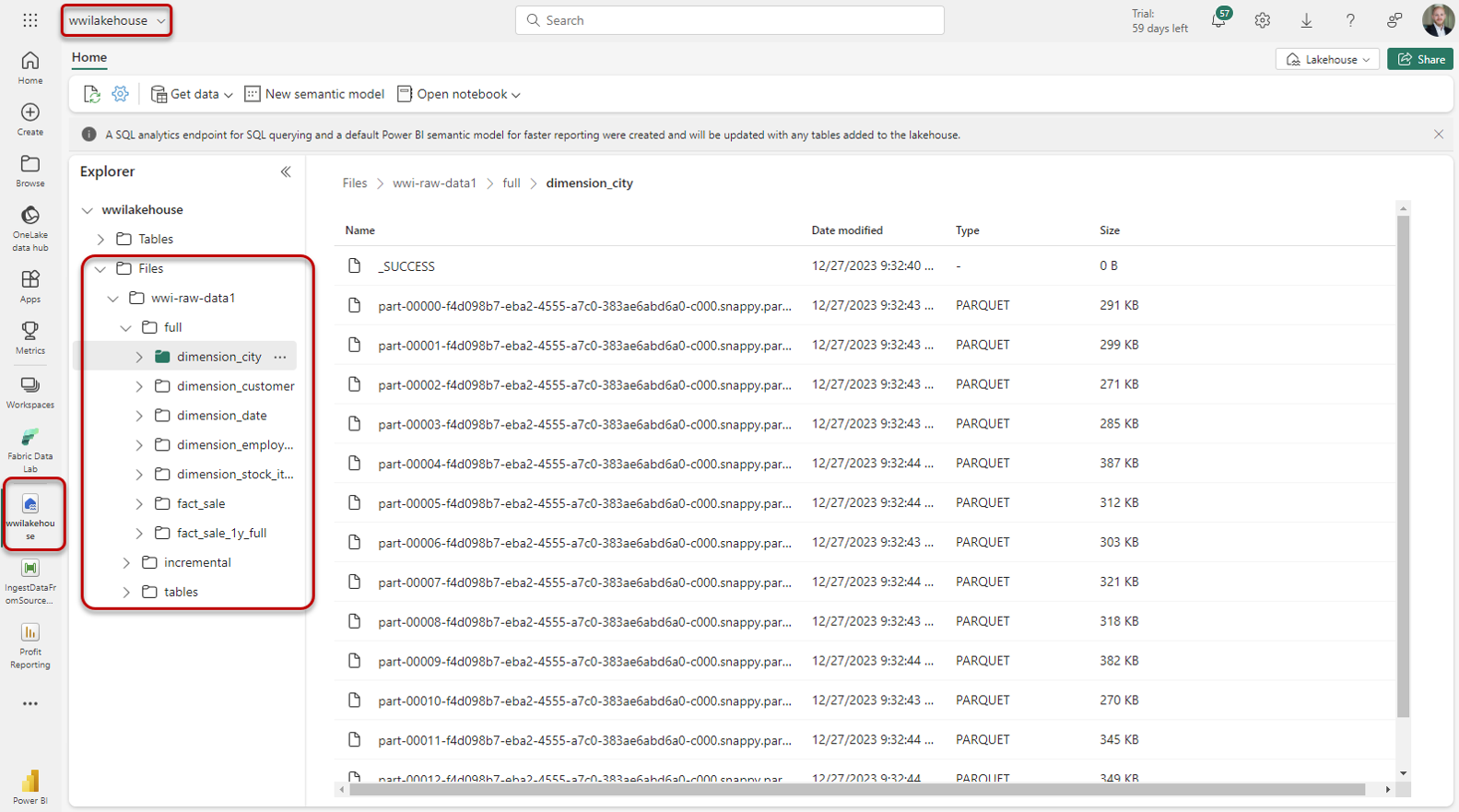Image resolution: width=1459 pixels, height=812 pixels.
Task: Open IngestDataFromSource item in left nav
Action: pyautogui.click(x=30, y=582)
